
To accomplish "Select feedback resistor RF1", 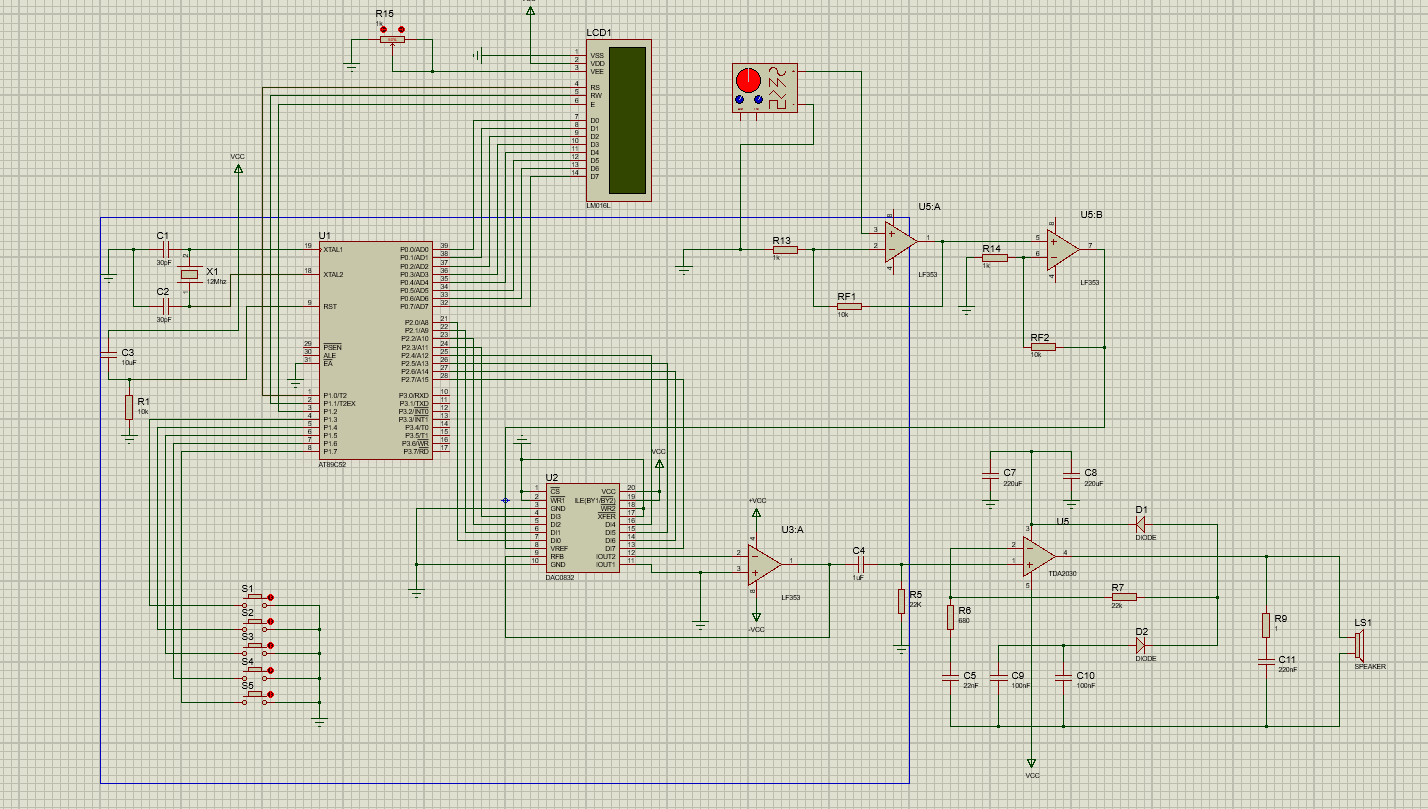I will [849, 306].
